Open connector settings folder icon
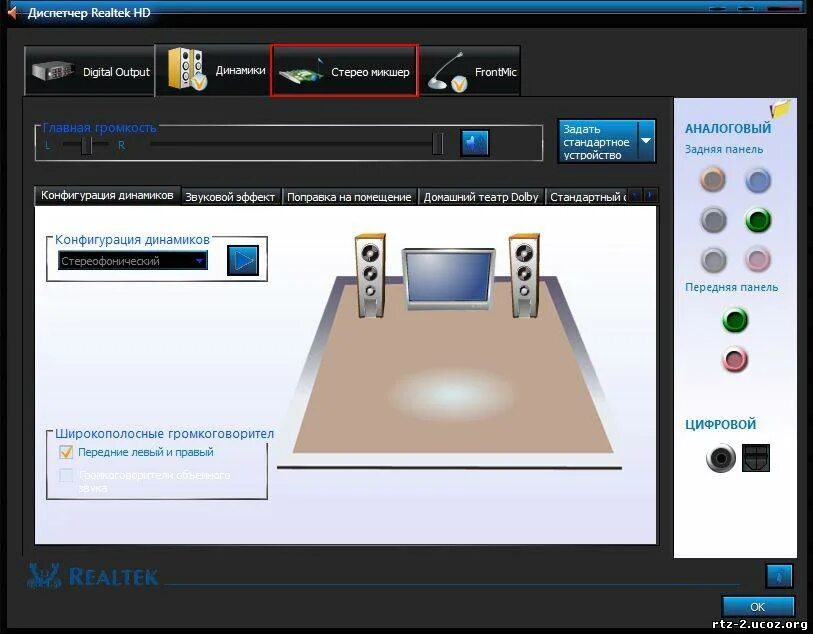Image resolution: width=813 pixels, height=634 pixels. (780, 109)
